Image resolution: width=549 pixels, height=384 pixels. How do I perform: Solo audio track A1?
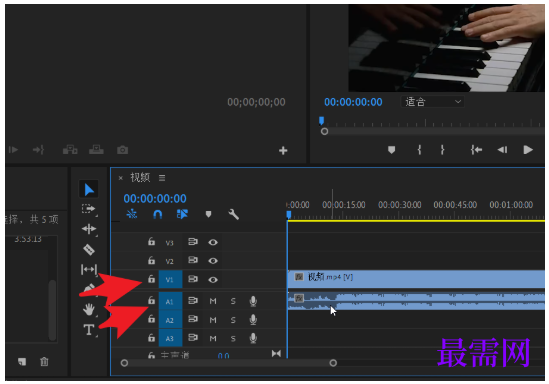233,301
